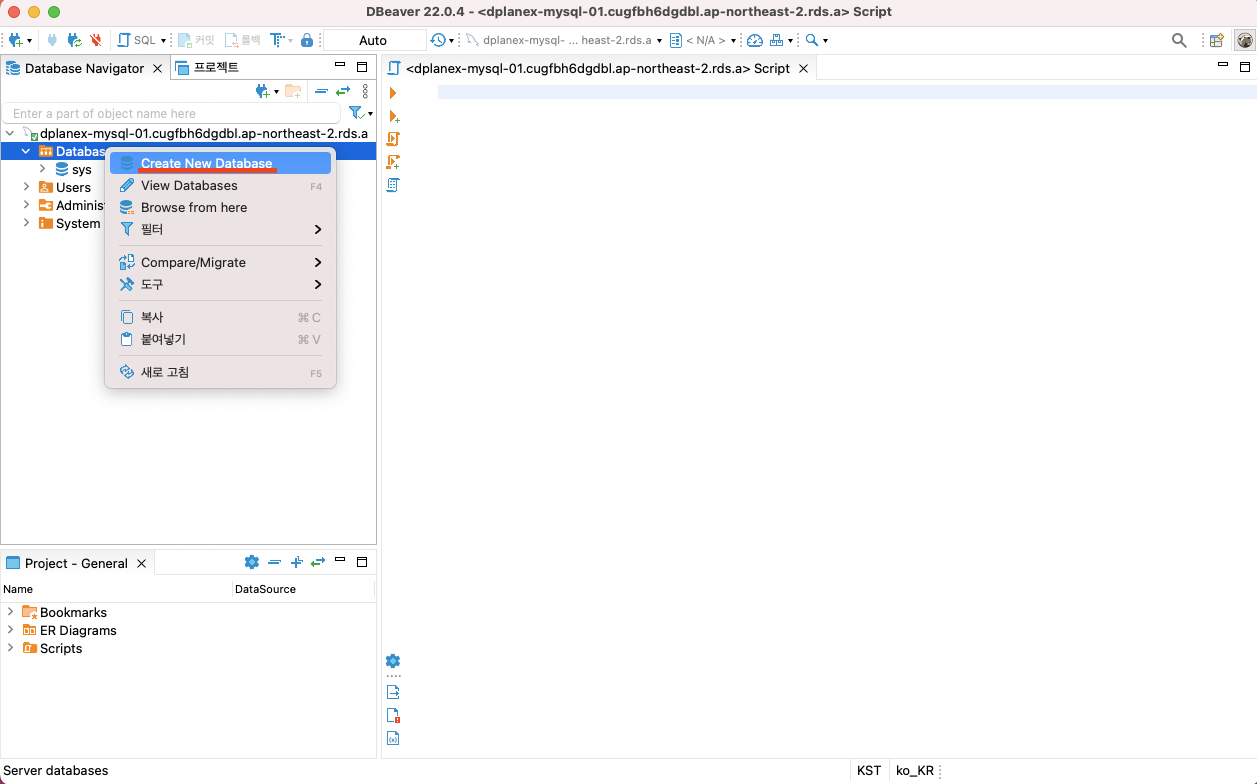1257x784 pixels.
Task: Toggle the Auto commit mode field
Action: [374, 40]
